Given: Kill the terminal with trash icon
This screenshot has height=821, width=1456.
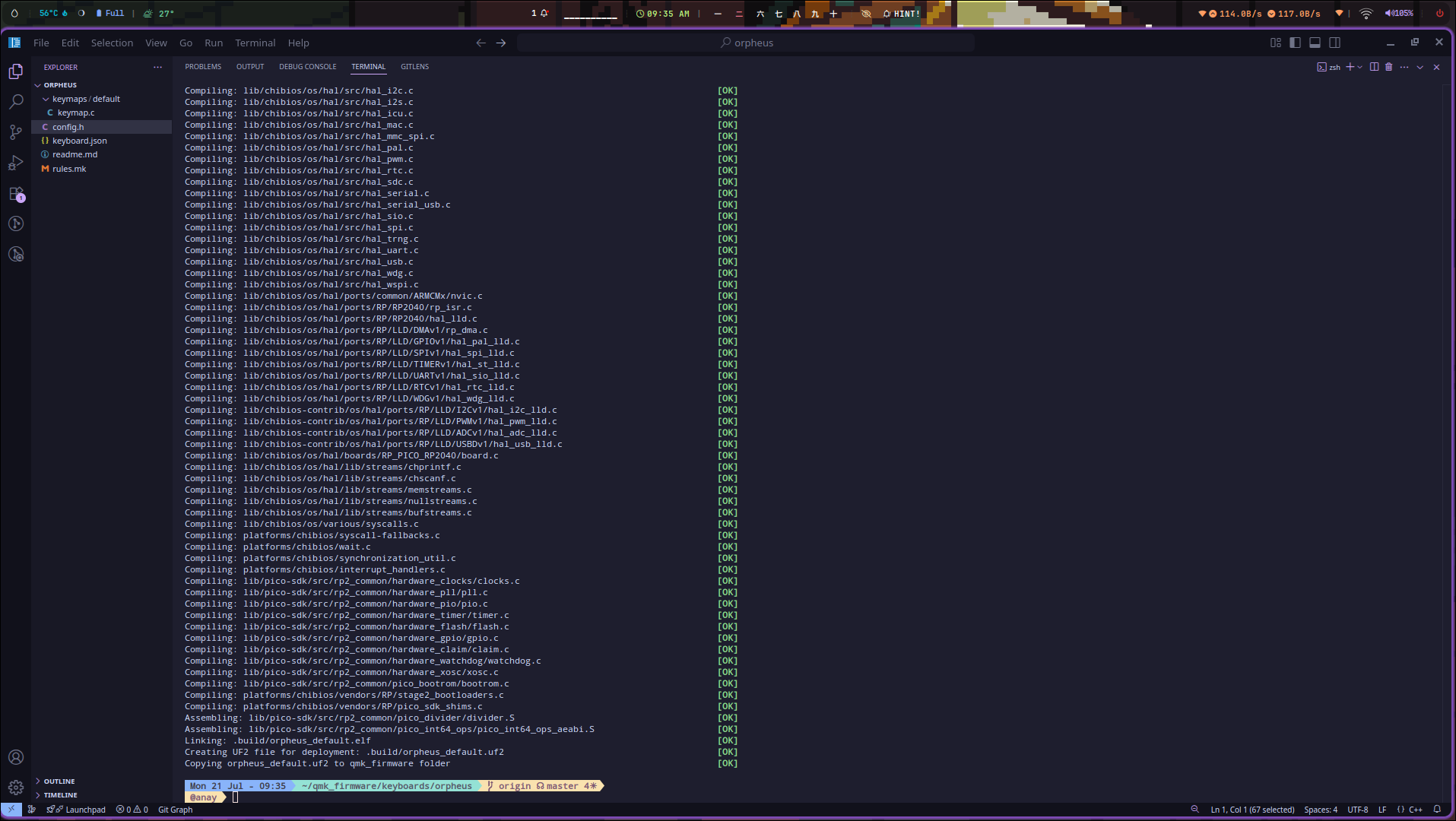Looking at the screenshot, I should pos(1388,67).
